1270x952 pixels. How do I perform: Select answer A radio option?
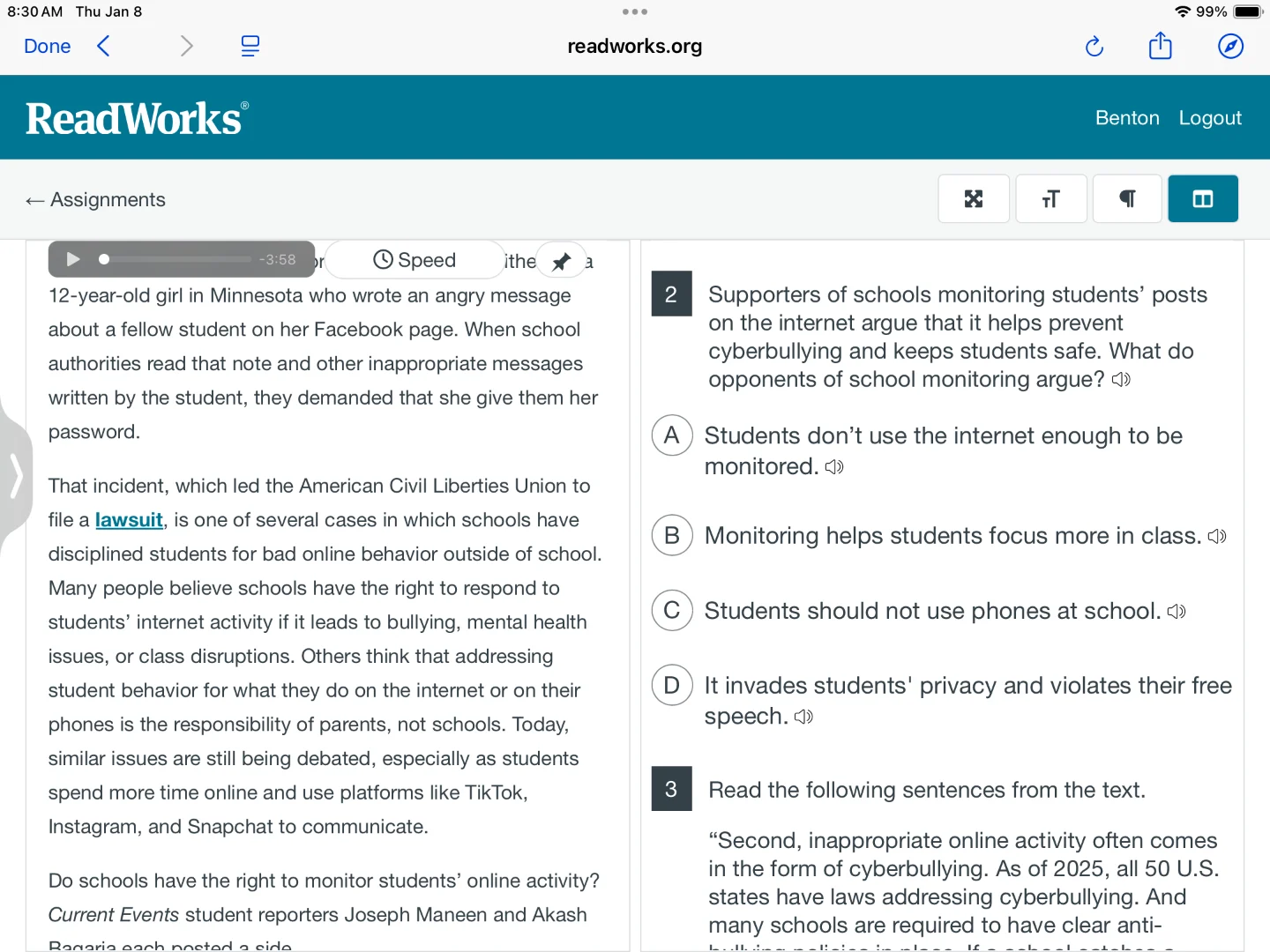click(x=672, y=435)
